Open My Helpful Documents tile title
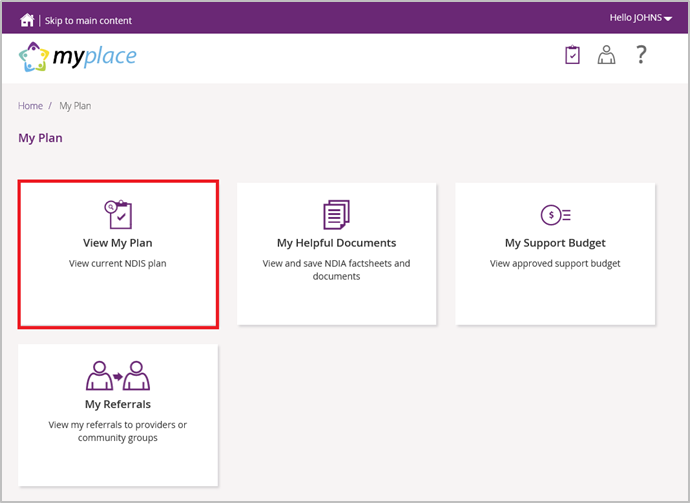The width and height of the screenshot is (690, 503). [336, 243]
